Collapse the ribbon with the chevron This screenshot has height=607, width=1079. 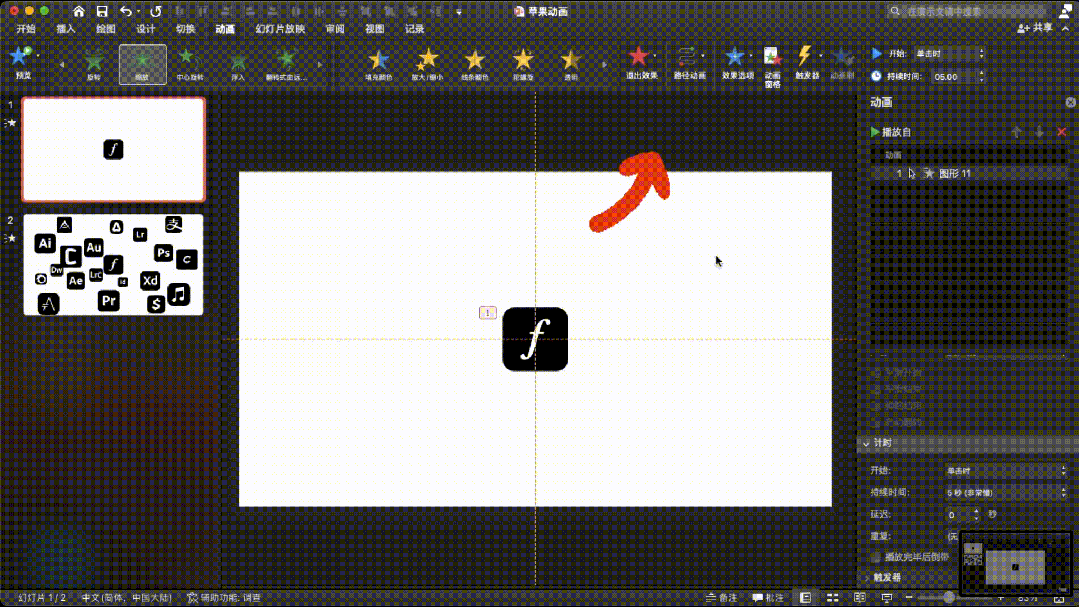pyautogui.click(x=1066, y=28)
